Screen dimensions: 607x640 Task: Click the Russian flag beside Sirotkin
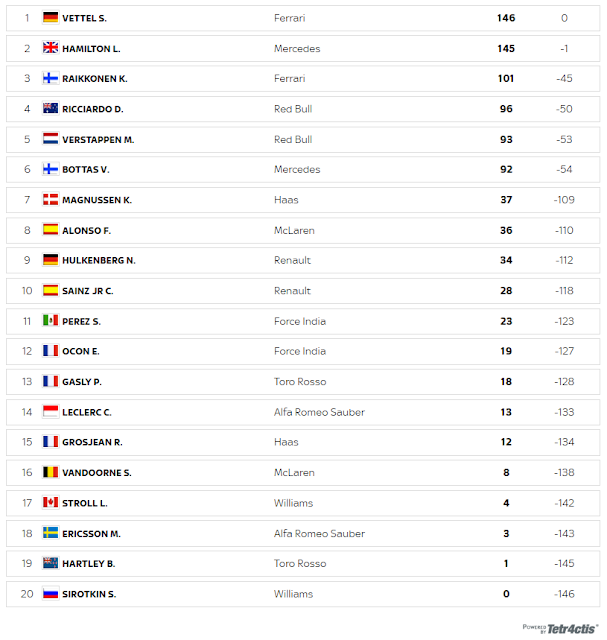click(51, 593)
